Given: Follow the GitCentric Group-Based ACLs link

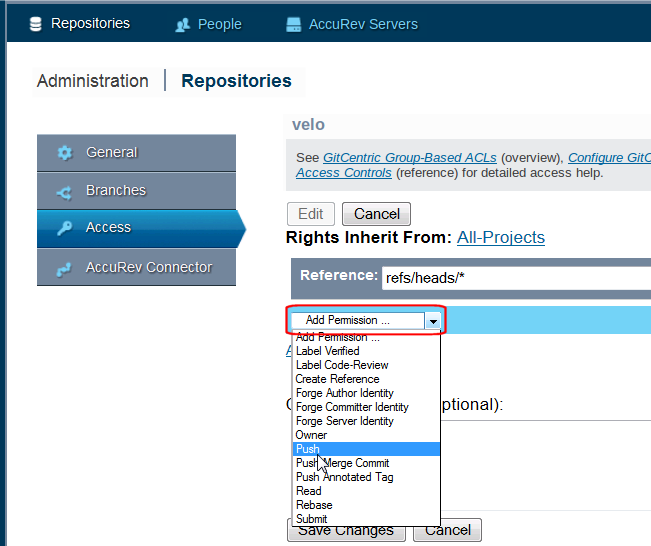Looking at the screenshot, I should (409, 158).
